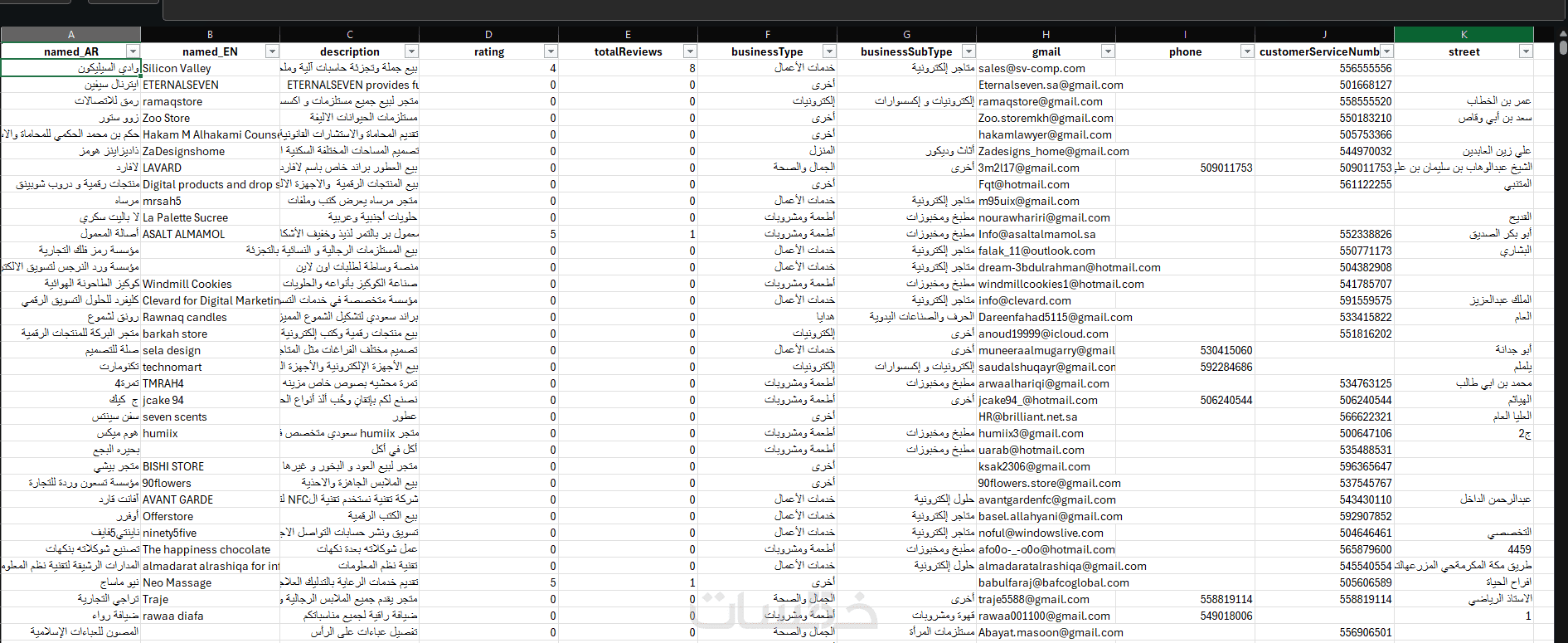
Task: Open the street column filter dropdown
Action: (1526, 51)
